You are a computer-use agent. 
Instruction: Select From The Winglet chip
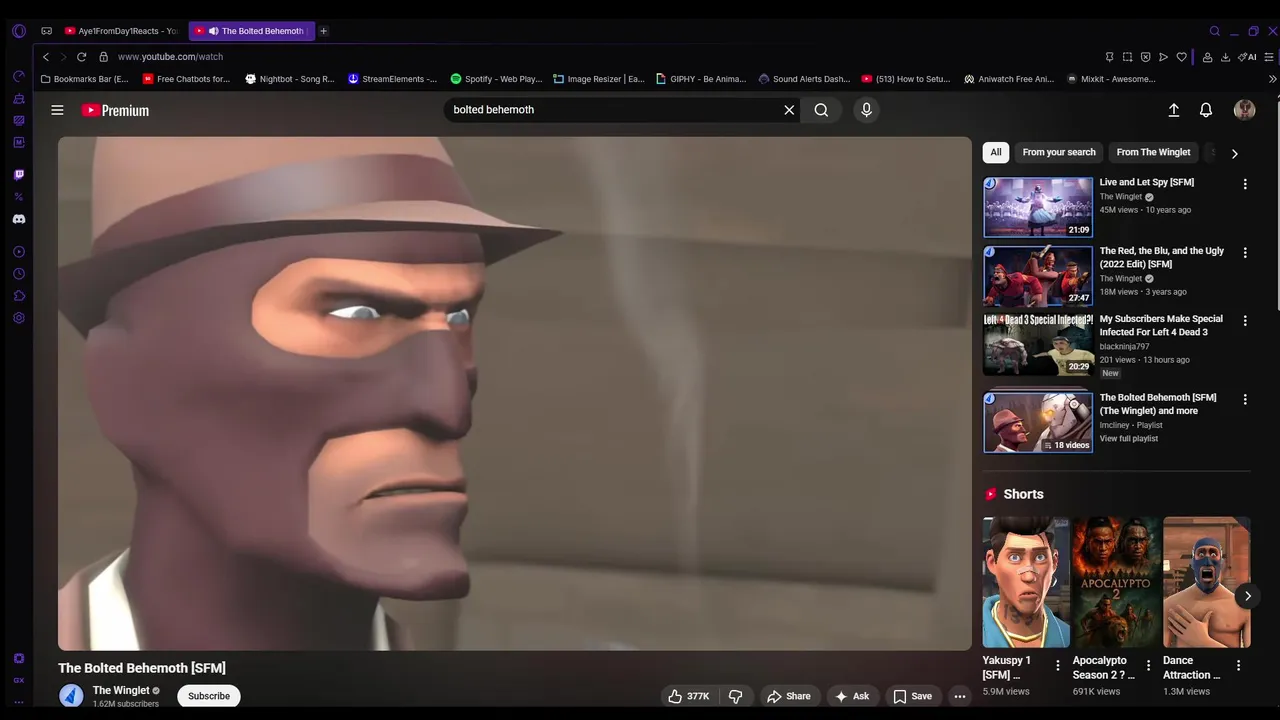(x=1153, y=152)
